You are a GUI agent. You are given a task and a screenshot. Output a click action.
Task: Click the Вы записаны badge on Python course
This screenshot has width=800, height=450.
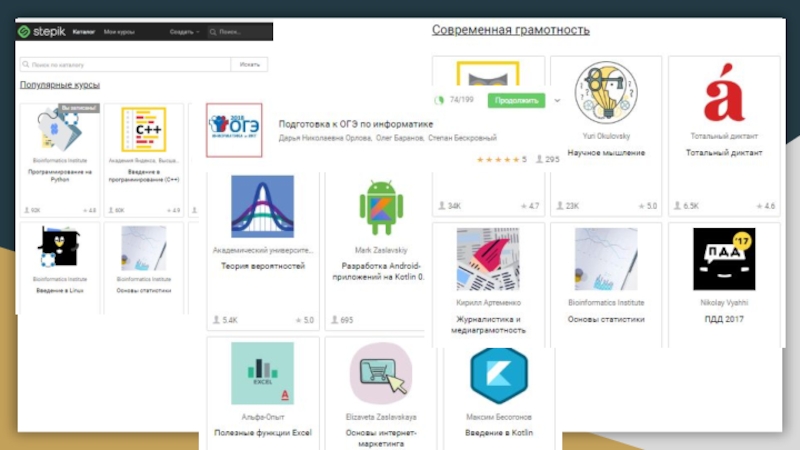(x=79, y=108)
